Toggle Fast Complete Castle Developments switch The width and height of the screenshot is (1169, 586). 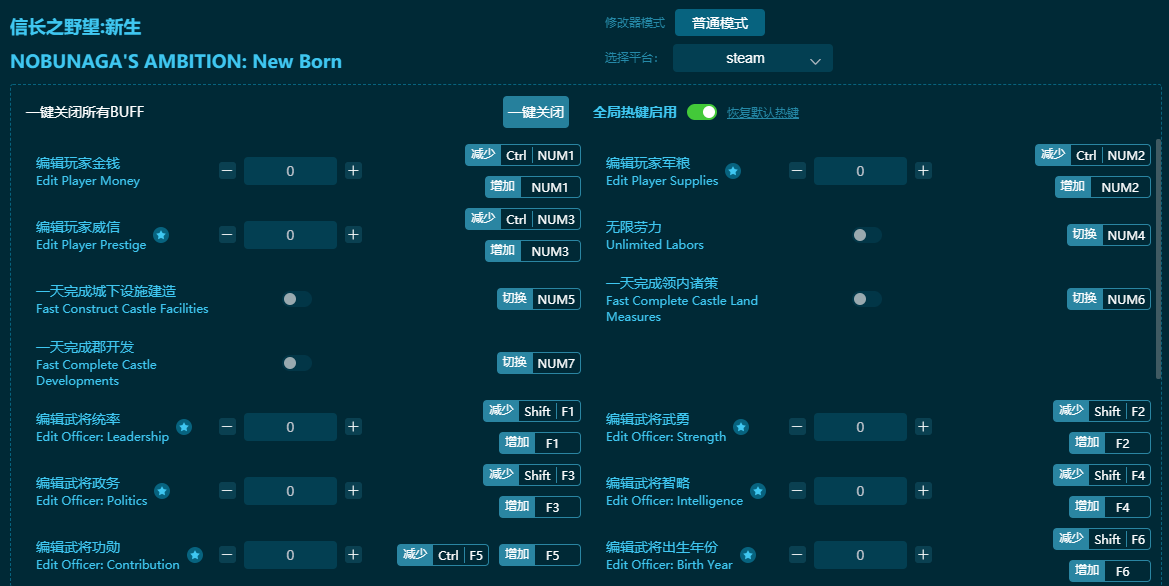[x=297, y=363]
